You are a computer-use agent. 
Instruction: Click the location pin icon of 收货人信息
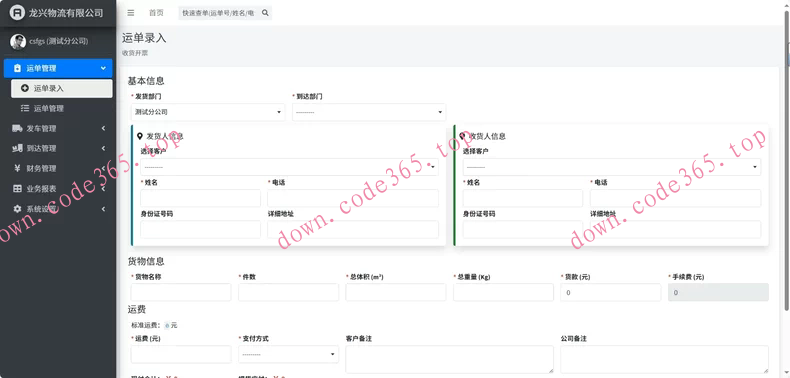click(x=463, y=136)
